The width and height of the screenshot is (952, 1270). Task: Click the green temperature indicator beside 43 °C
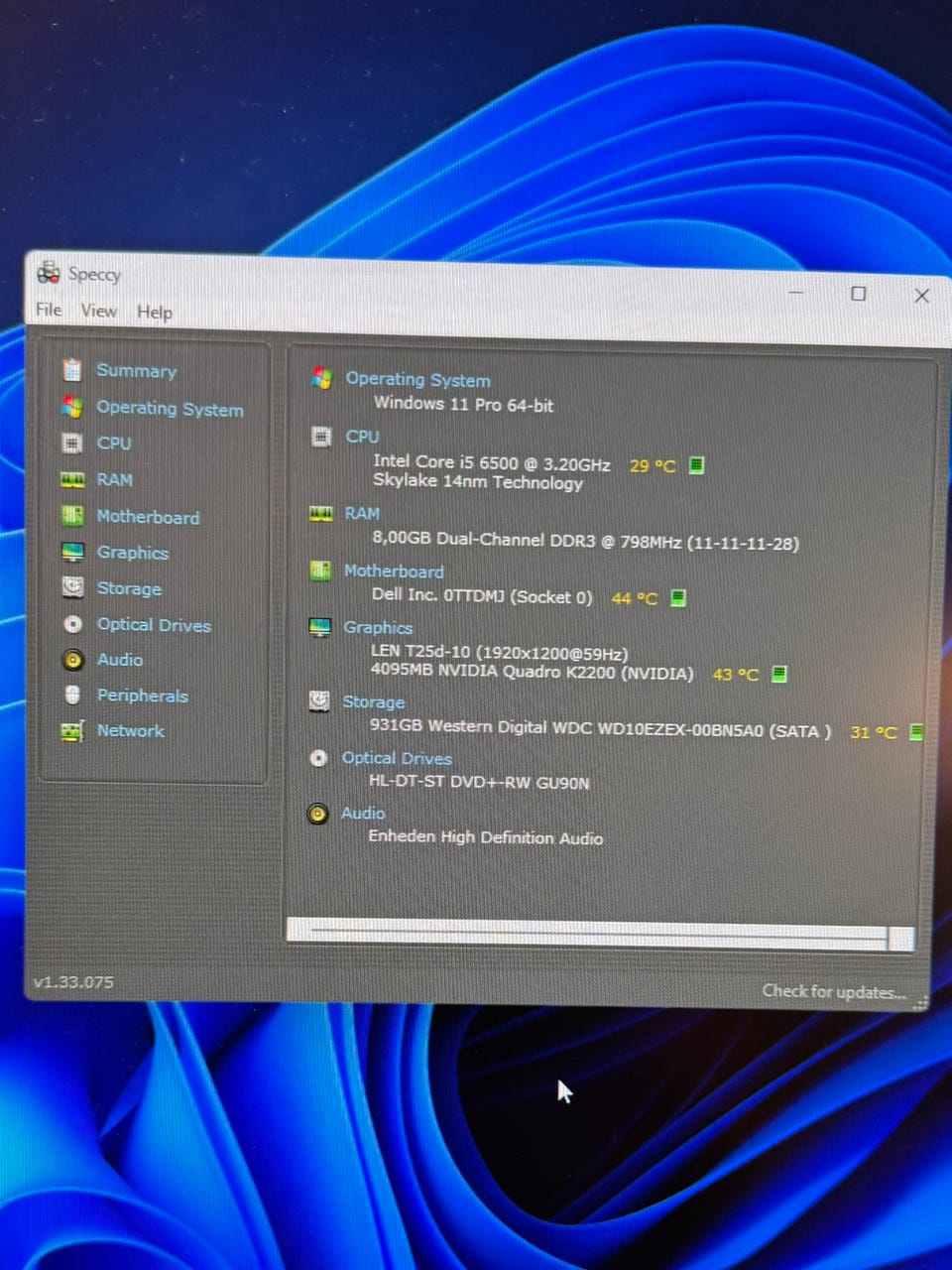pos(779,674)
